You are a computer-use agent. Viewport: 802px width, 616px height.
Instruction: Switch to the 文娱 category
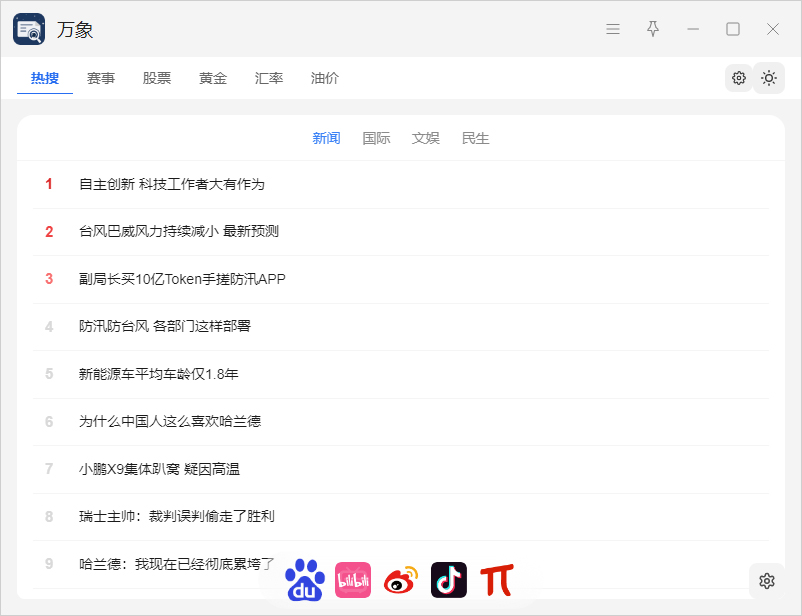426,138
